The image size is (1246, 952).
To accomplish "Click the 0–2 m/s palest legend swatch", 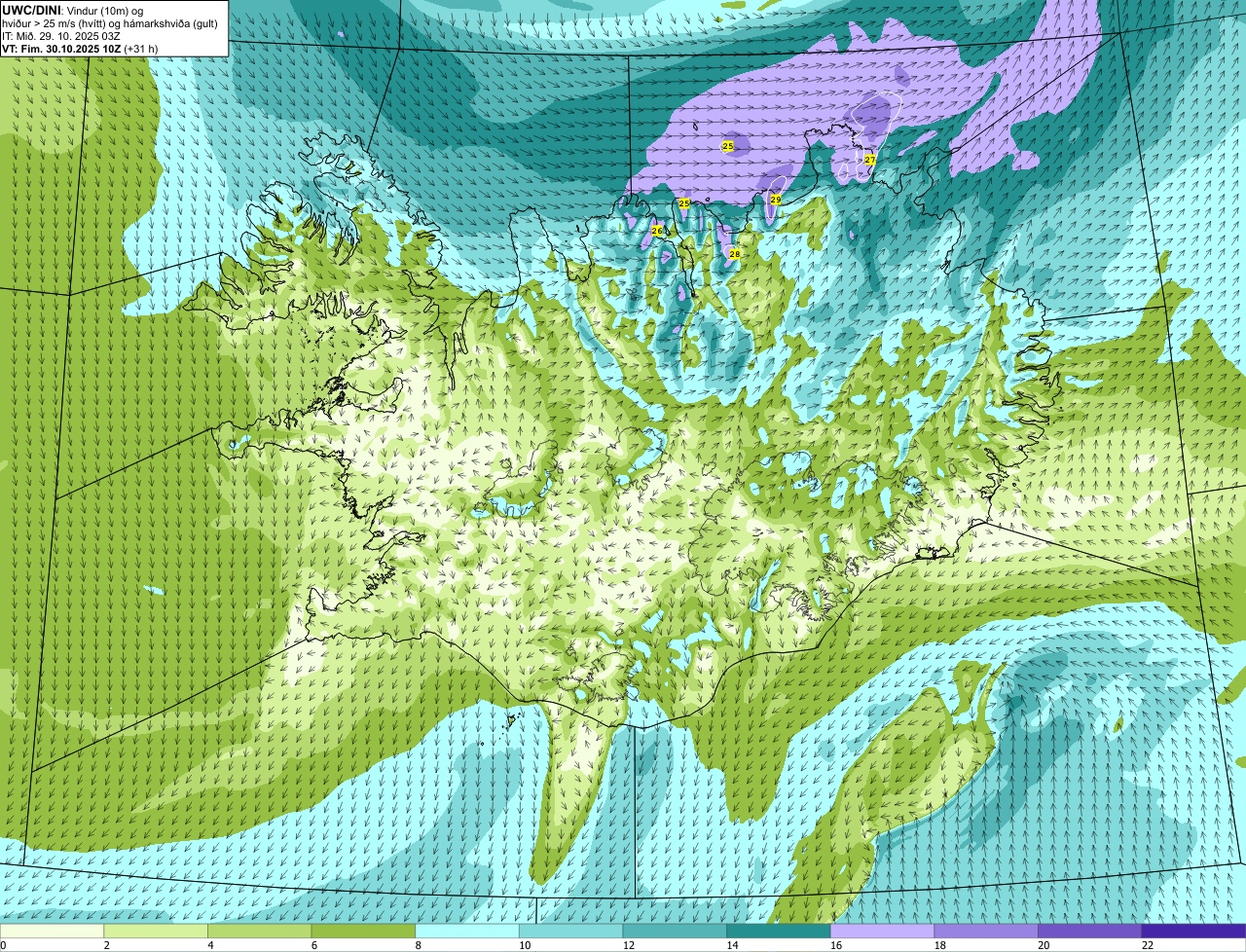I will point(52,932).
